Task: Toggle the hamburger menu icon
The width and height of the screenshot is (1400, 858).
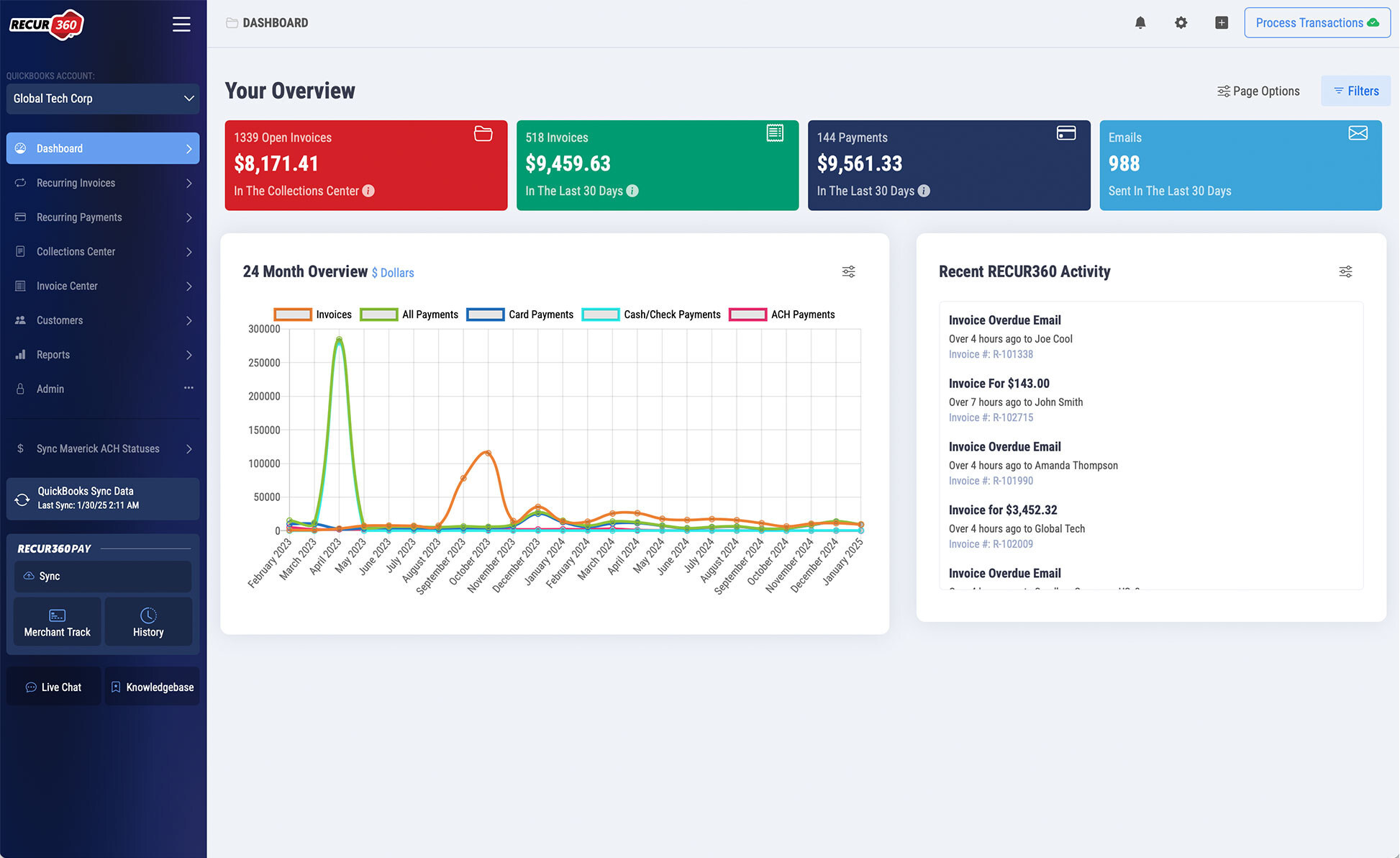Action: coord(181,24)
